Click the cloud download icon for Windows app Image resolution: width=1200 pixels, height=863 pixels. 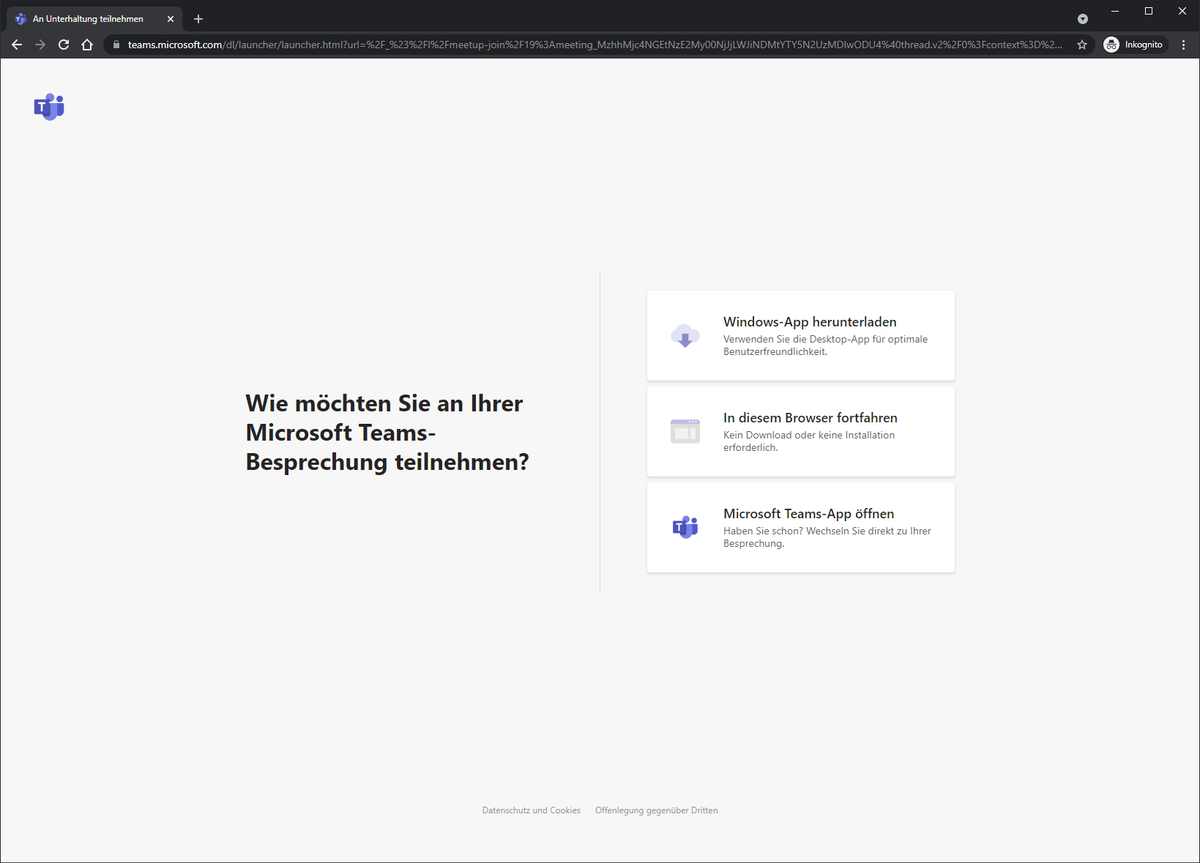click(685, 336)
